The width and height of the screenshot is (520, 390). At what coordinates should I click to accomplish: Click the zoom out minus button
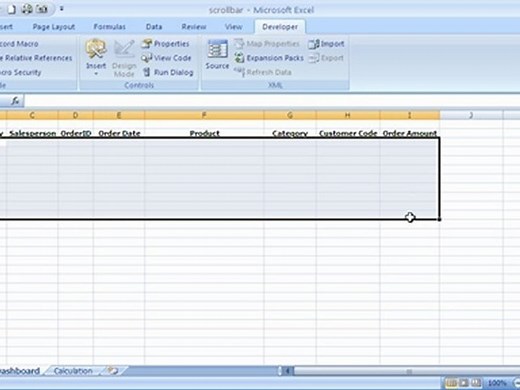(517, 383)
